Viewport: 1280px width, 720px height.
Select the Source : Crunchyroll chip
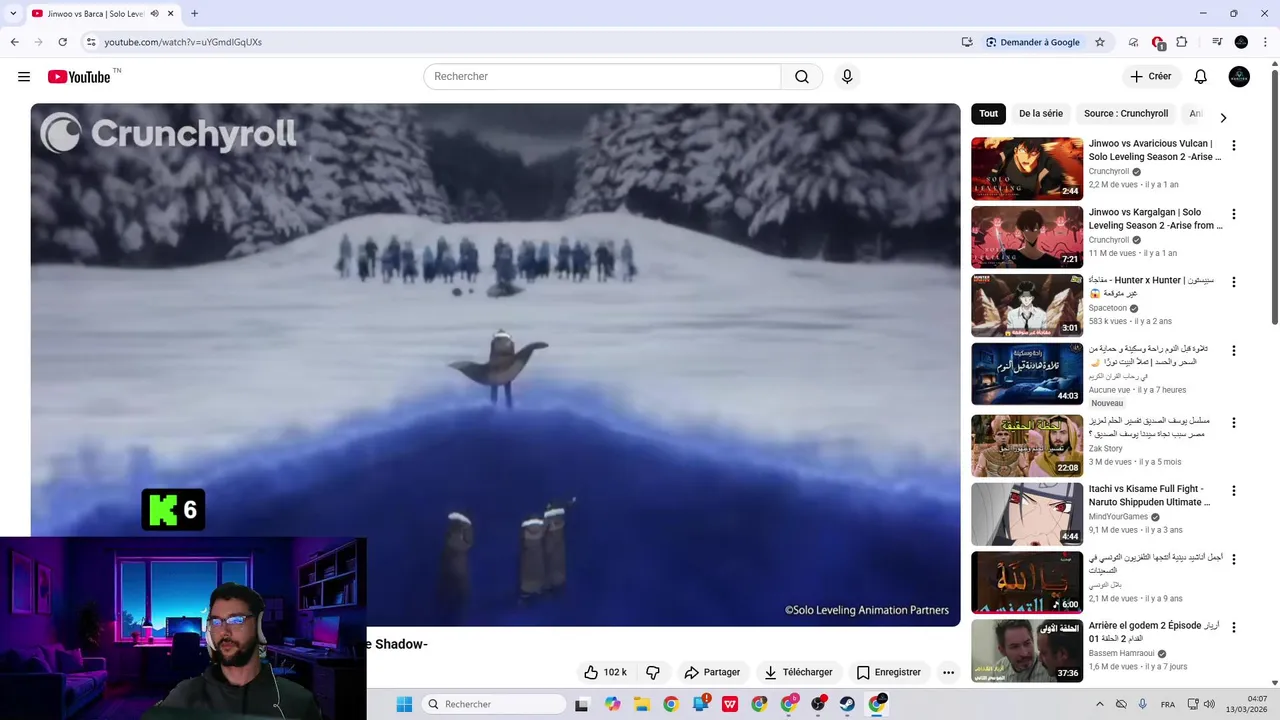(1126, 114)
